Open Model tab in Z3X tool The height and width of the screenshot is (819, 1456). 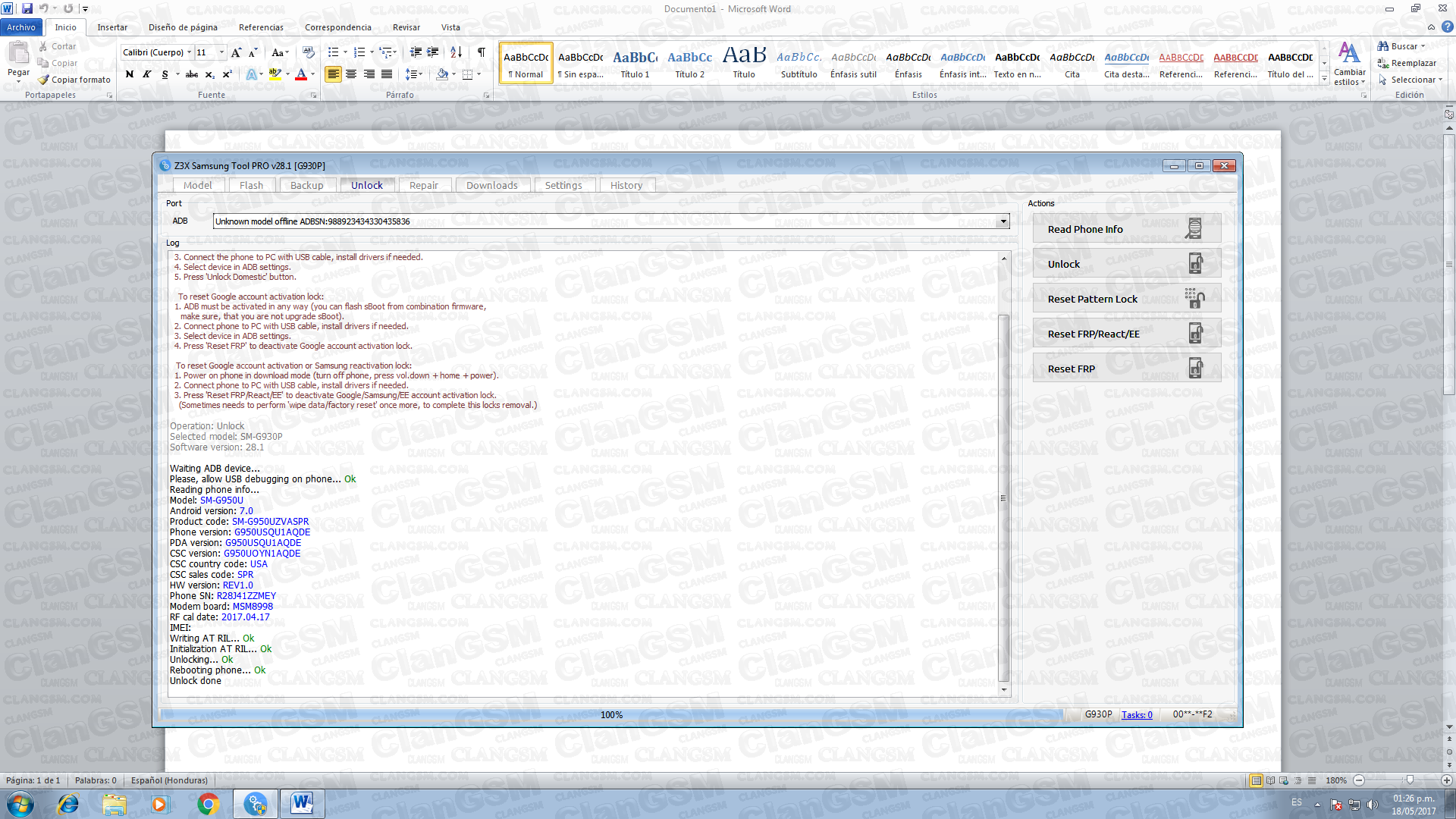(x=198, y=185)
